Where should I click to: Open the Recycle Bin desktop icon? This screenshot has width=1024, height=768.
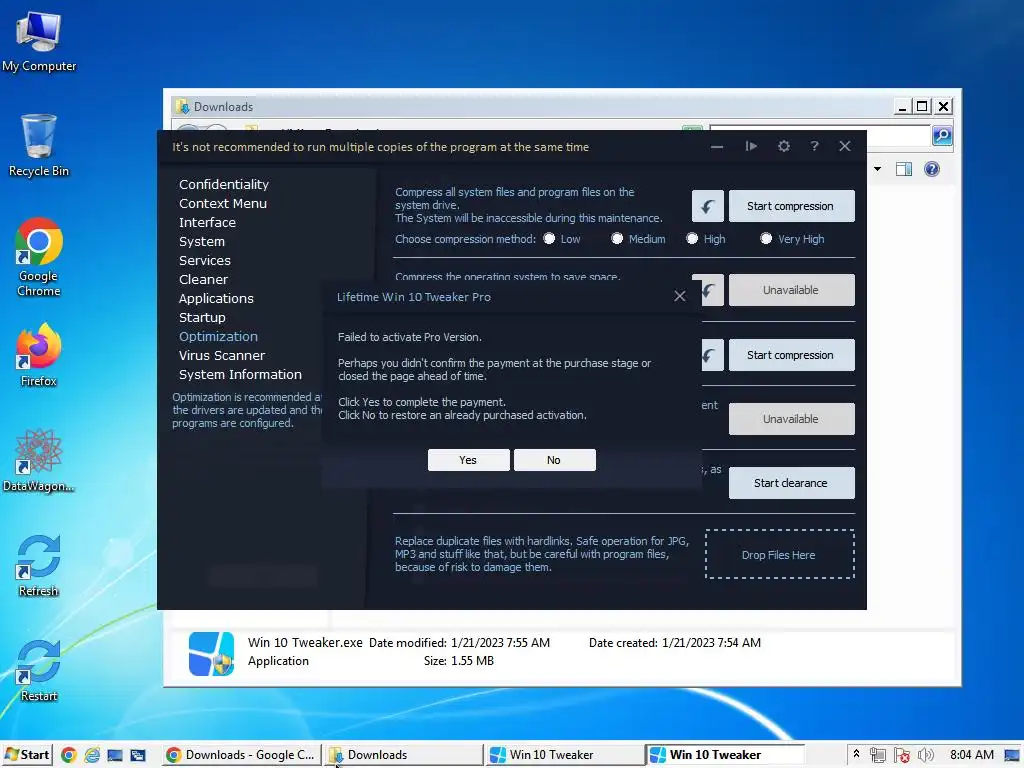39,145
